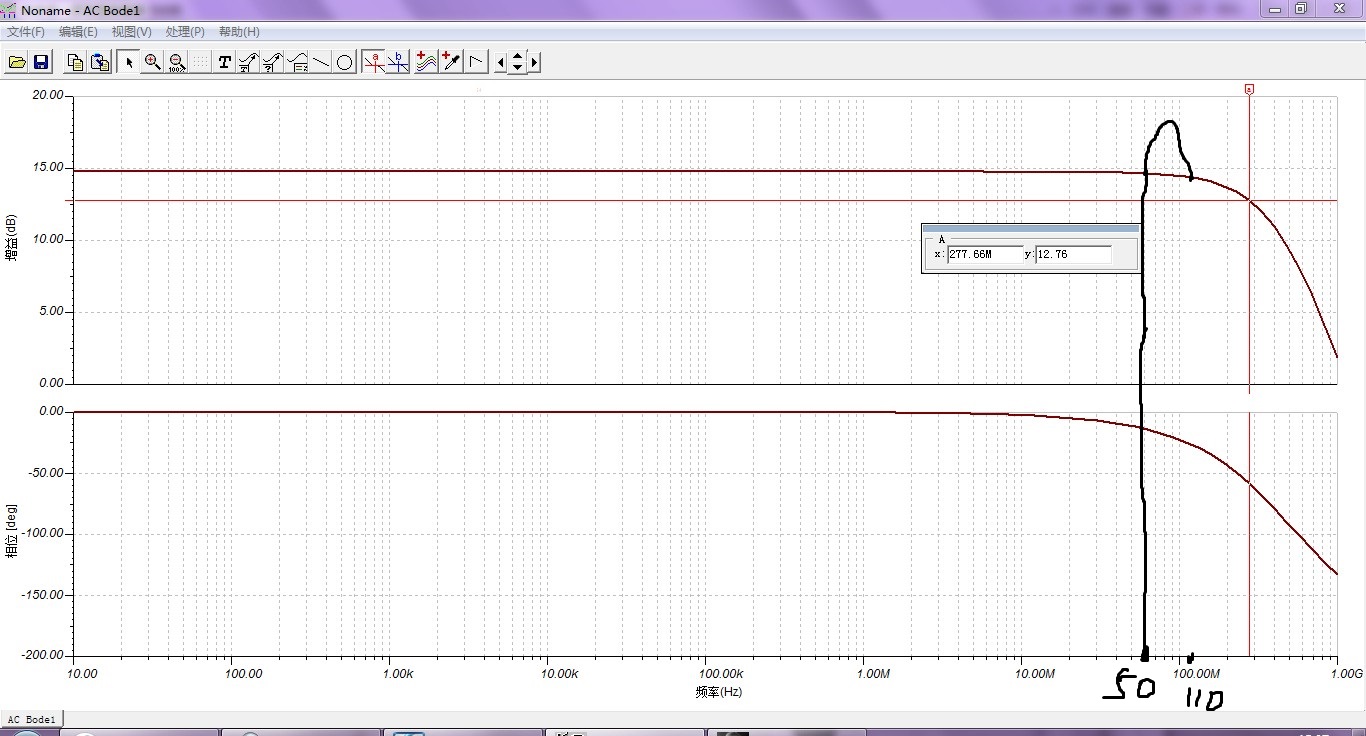Choose the curve question-mark annotation tool
The image size is (1366, 736).
(273, 62)
